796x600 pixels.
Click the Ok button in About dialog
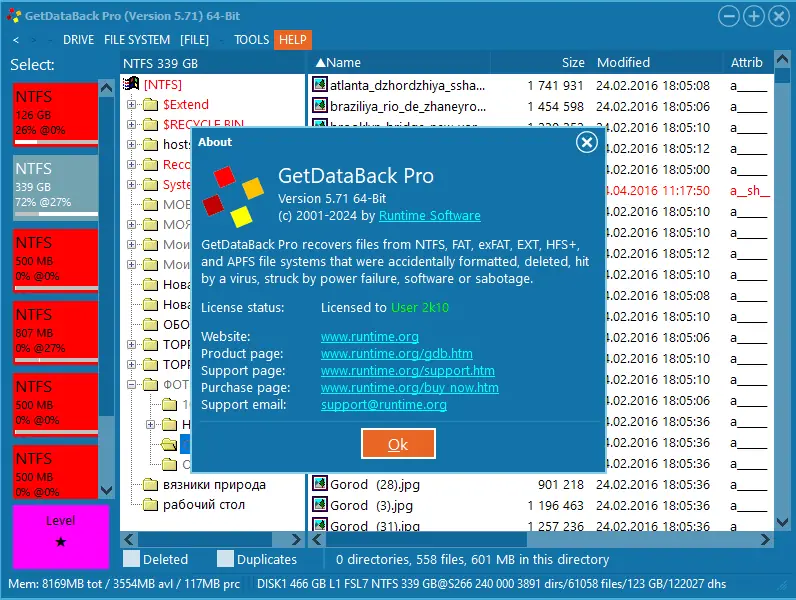coord(398,444)
